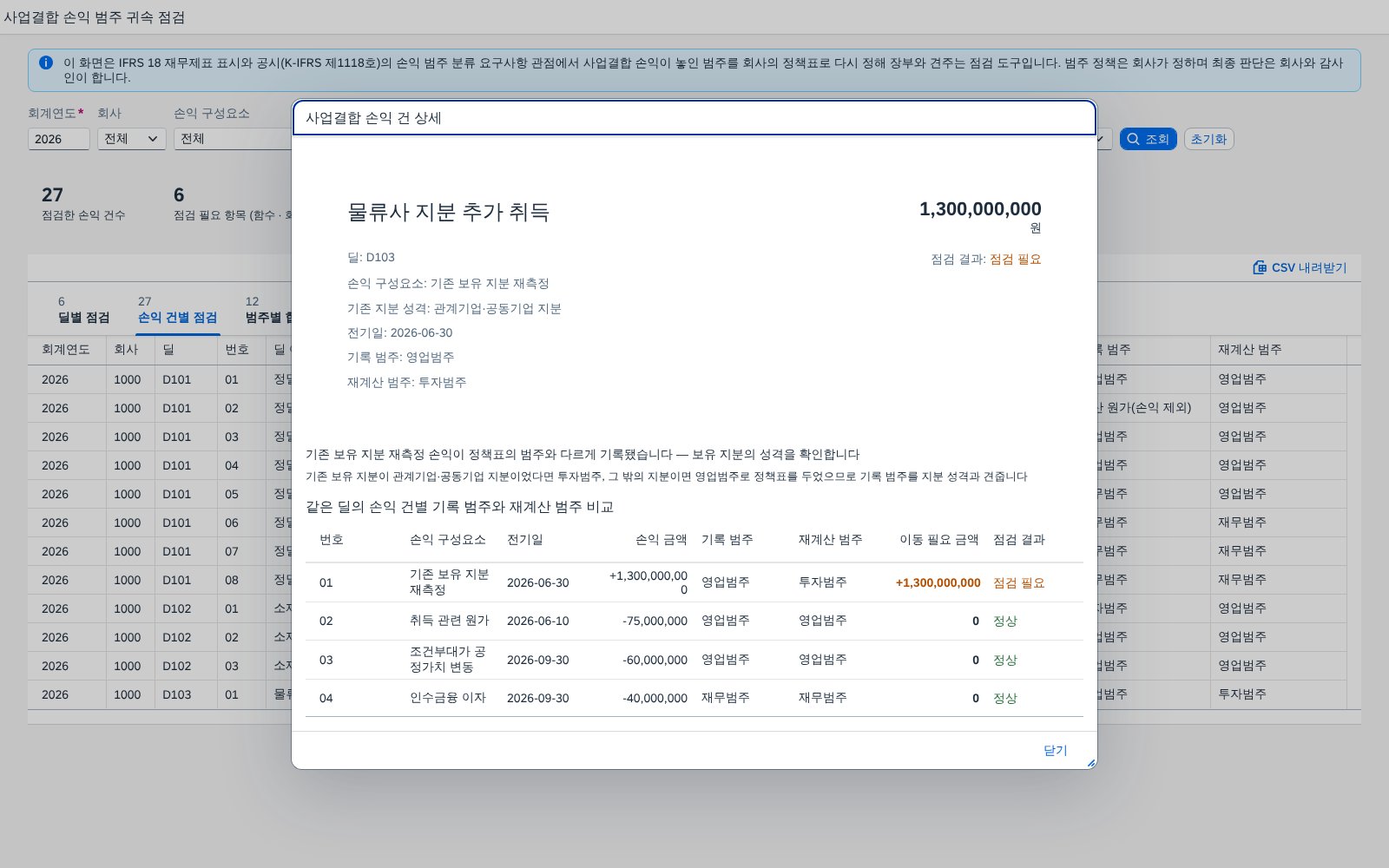Click the CSV download icon
1389x868 pixels.
click(x=1260, y=267)
